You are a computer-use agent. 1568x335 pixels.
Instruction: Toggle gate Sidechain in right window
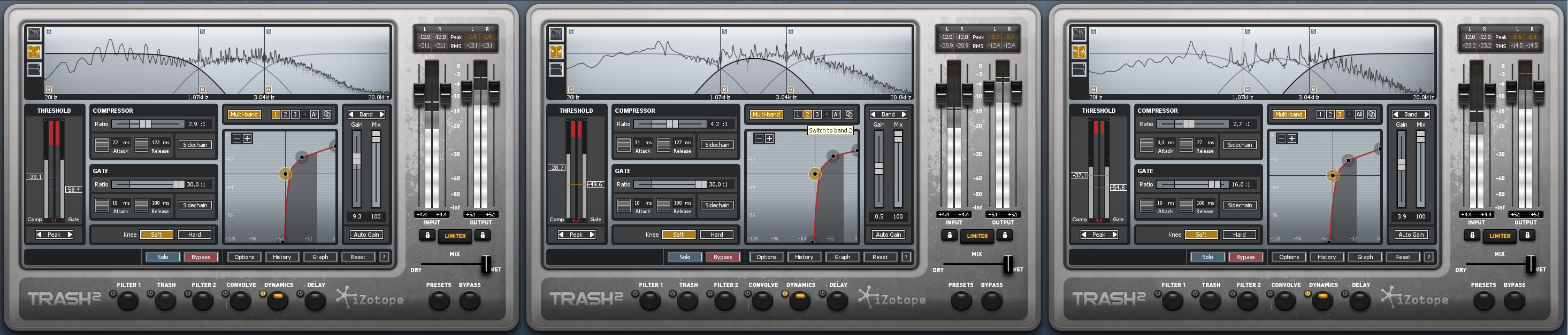tap(1240, 206)
